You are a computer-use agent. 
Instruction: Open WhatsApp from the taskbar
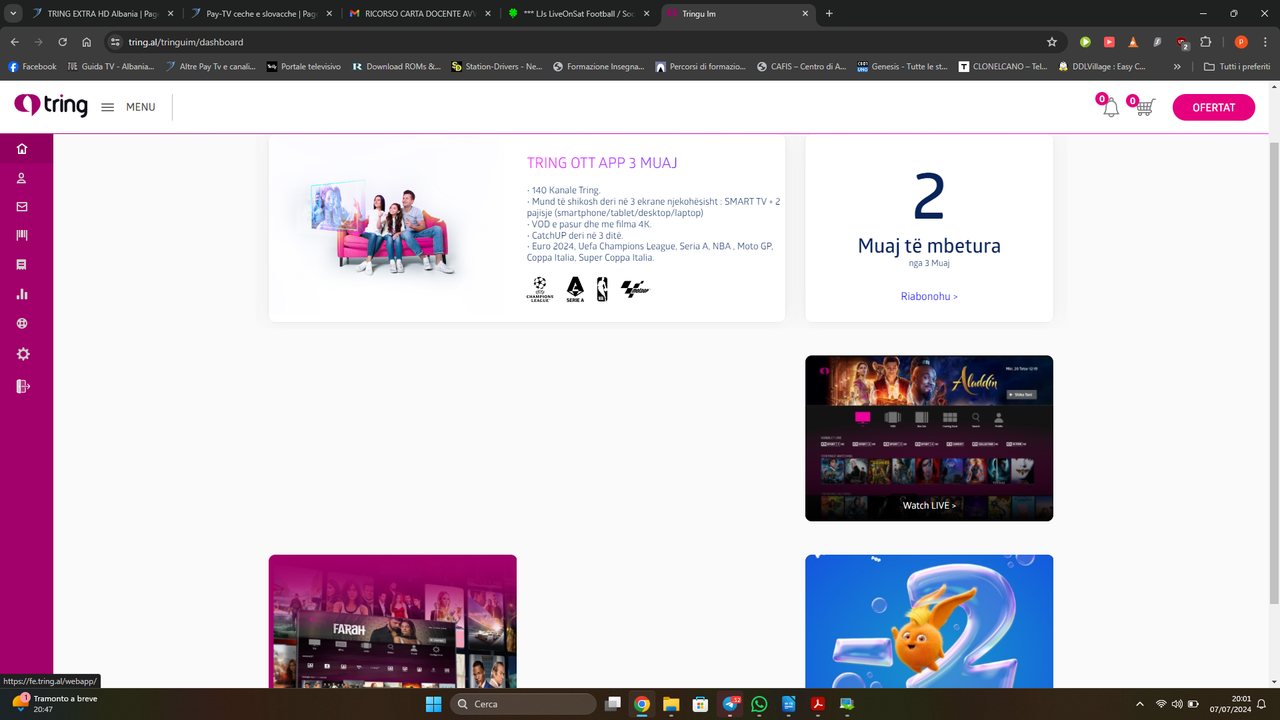pyautogui.click(x=759, y=704)
